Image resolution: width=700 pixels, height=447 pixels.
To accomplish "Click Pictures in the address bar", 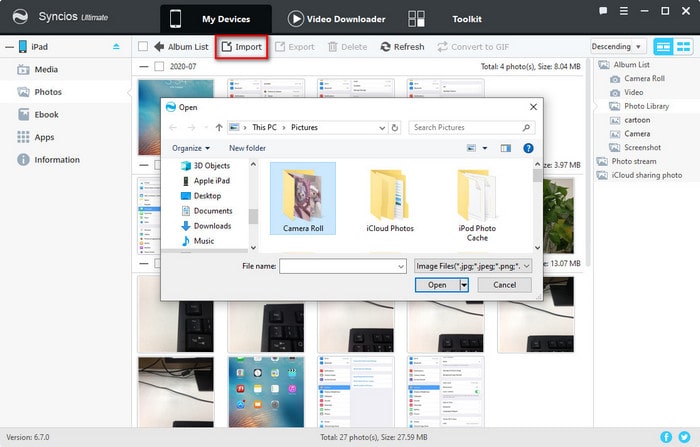I will (304, 127).
